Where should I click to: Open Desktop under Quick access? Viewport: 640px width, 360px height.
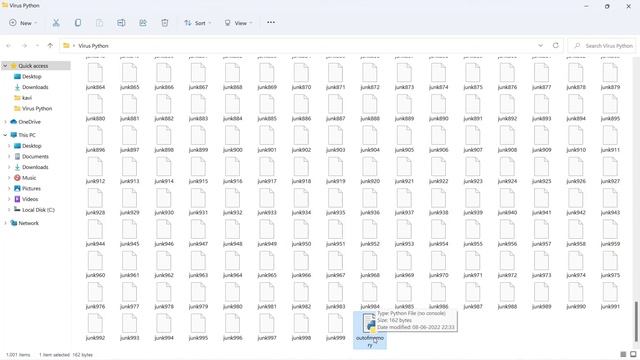coord(31,76)
